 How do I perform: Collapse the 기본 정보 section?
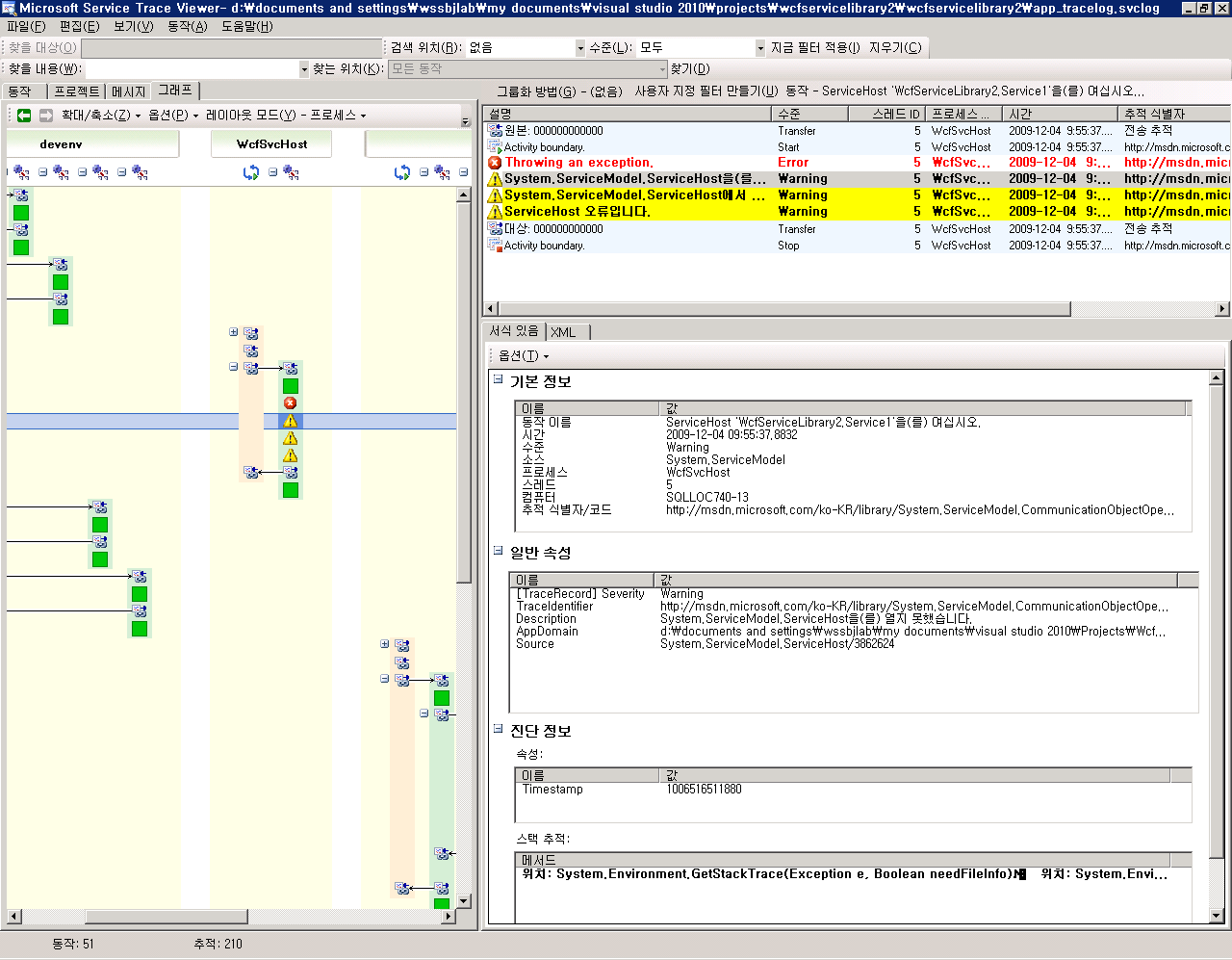point(498,379)
